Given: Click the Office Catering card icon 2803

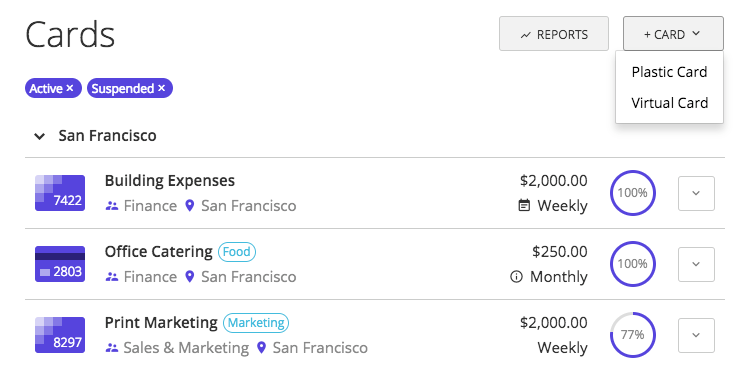Looking at the screenshot, I should [x=60, y=264].
